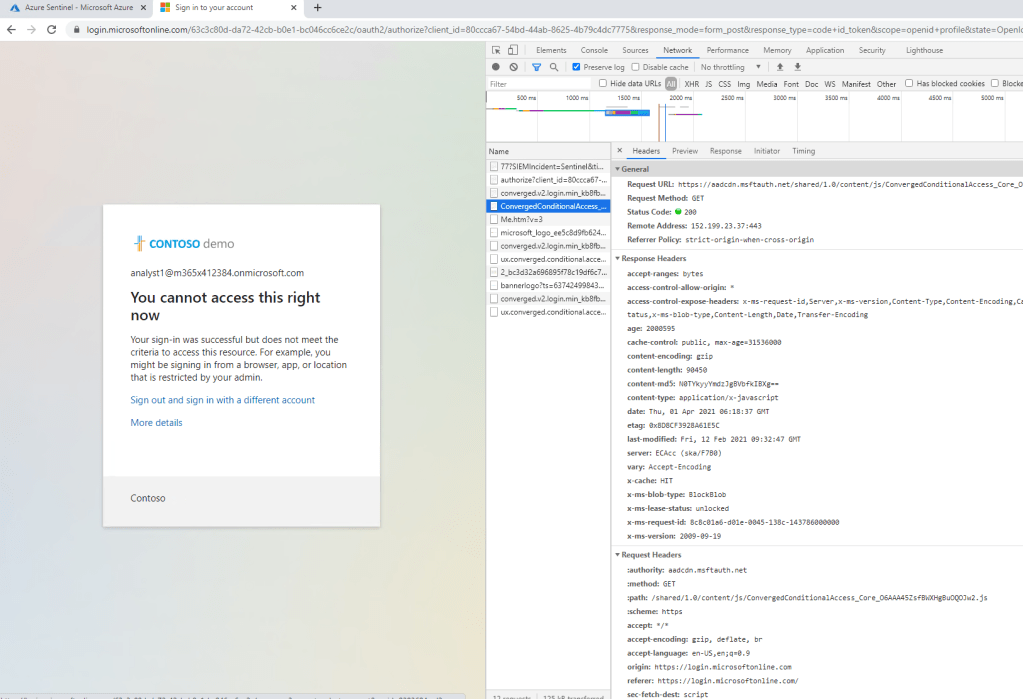Click the More details link
Image resolution: width=1023 pixels, height=699 pixels.
click(156, 423)
